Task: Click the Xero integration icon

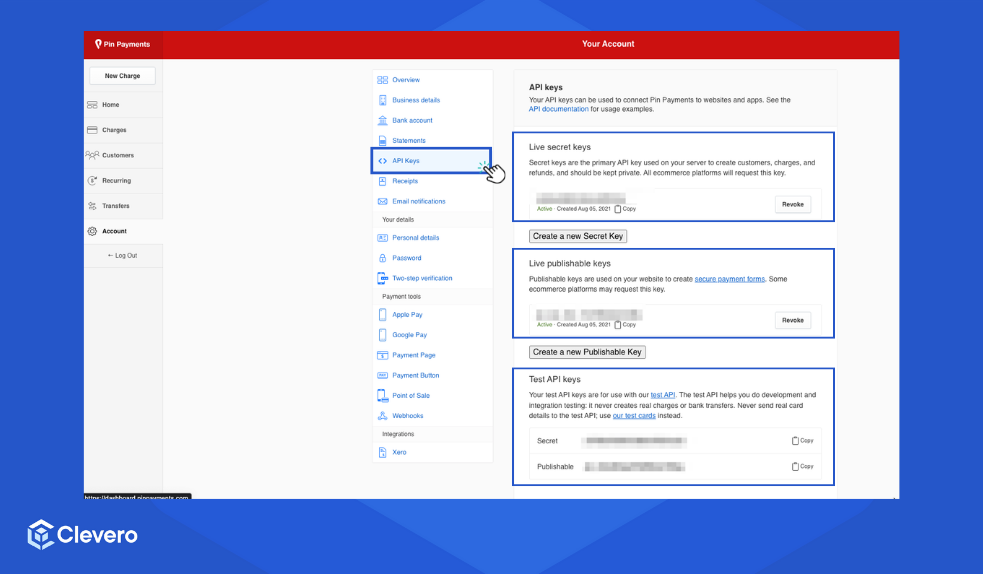Action: [382, 452]
